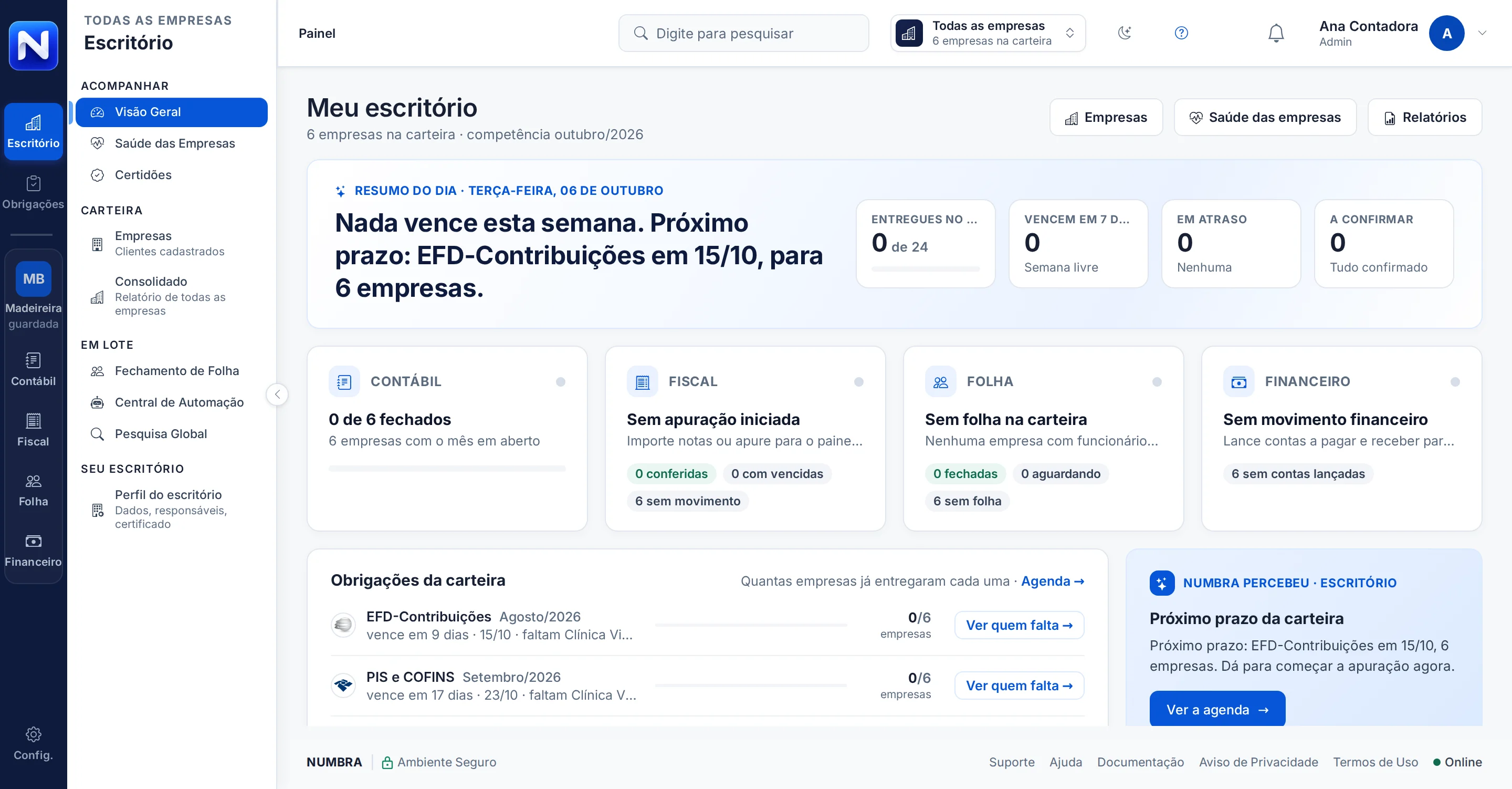Expand the user account menu chevron
Viewport: 1512px width, 789px height.
pyautogui.click(x=1482, y=33)
